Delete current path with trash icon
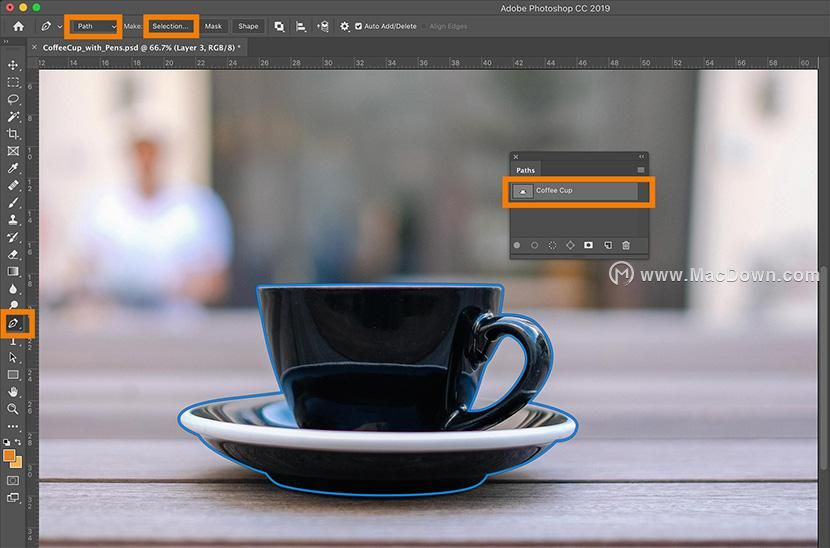 click(626, 245)
